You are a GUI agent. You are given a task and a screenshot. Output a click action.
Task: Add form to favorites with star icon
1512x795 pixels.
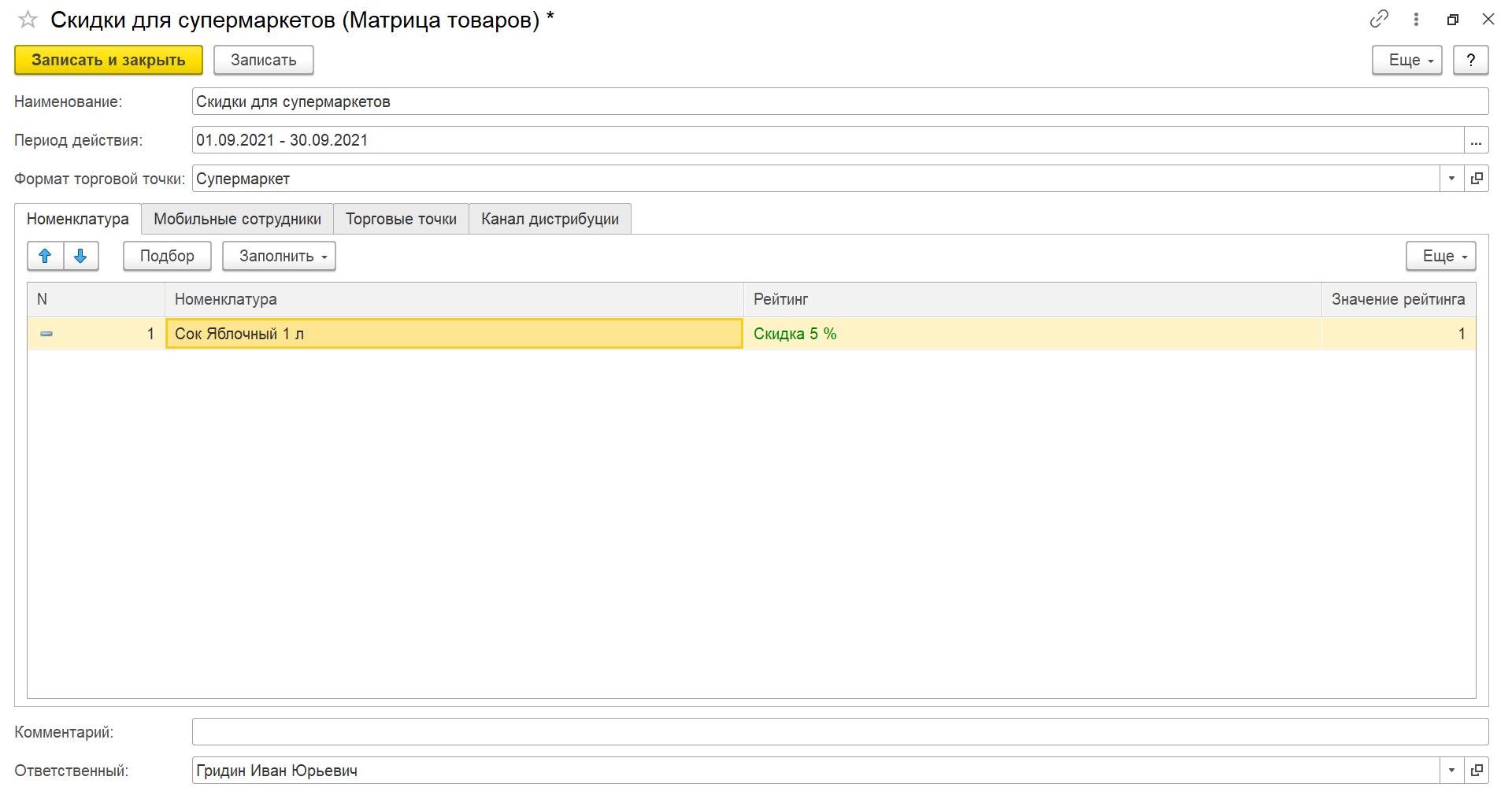point(28,20)
